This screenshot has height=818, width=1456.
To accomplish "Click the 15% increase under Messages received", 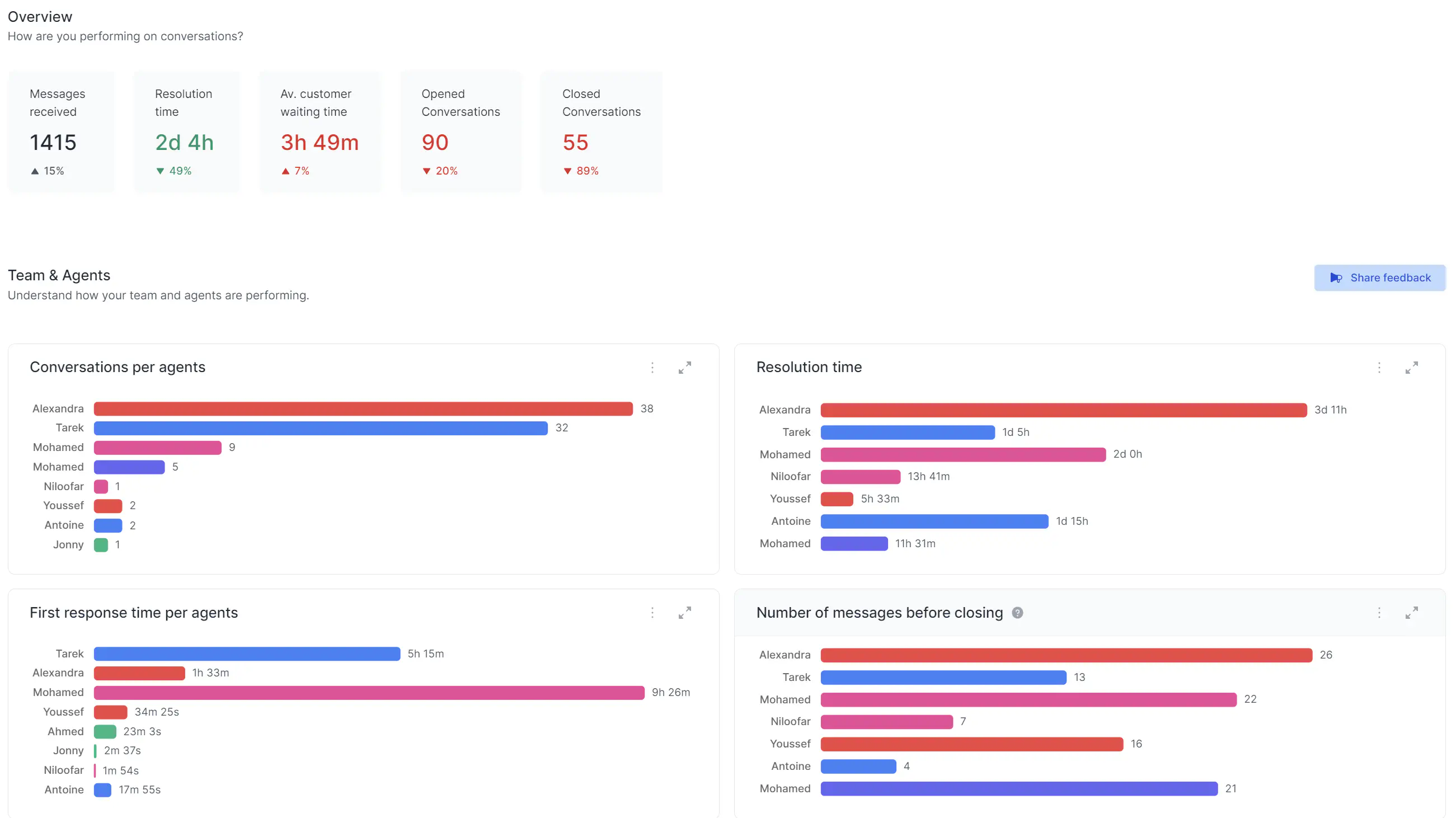I will point(47,171).
